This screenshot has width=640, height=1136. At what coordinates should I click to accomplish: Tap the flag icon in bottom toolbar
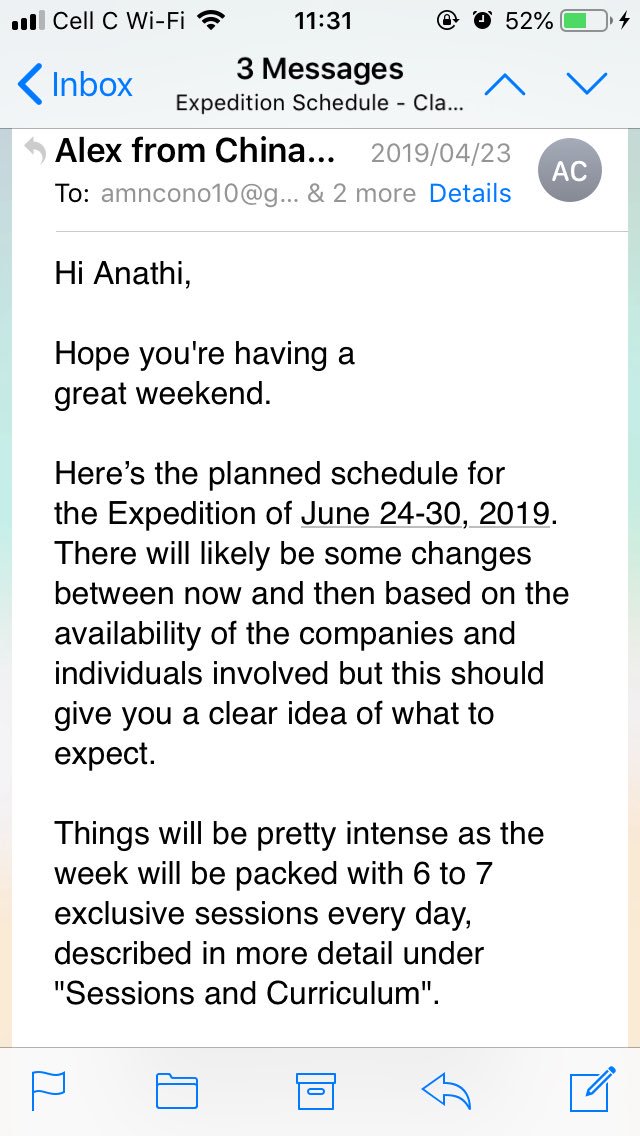click(49, 1090)
